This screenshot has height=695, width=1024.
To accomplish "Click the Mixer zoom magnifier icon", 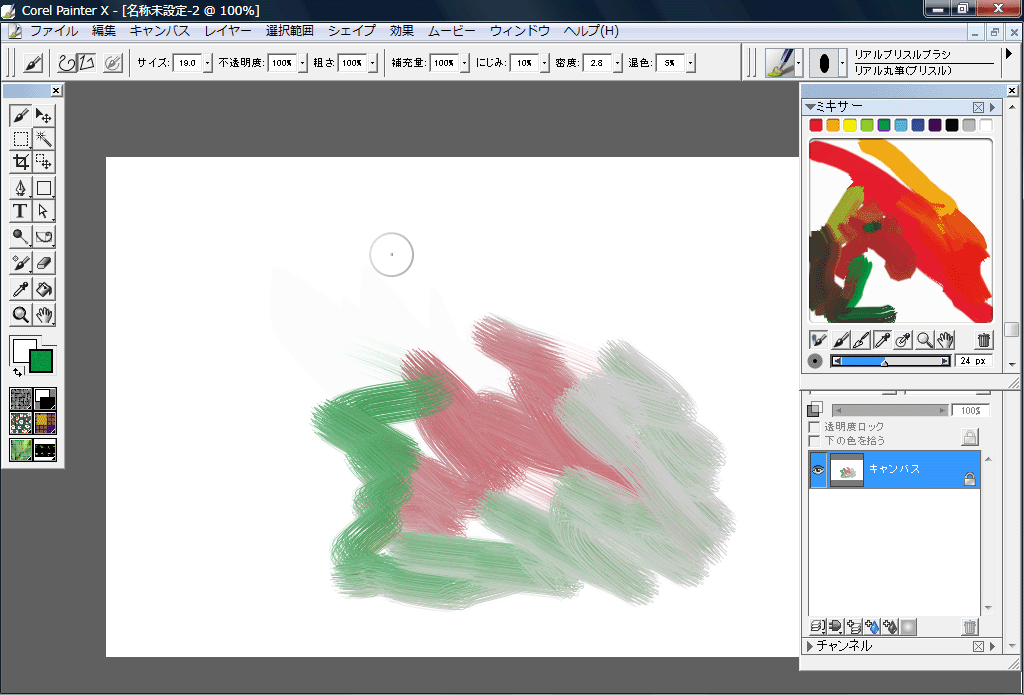I will (x=924, y=340).
